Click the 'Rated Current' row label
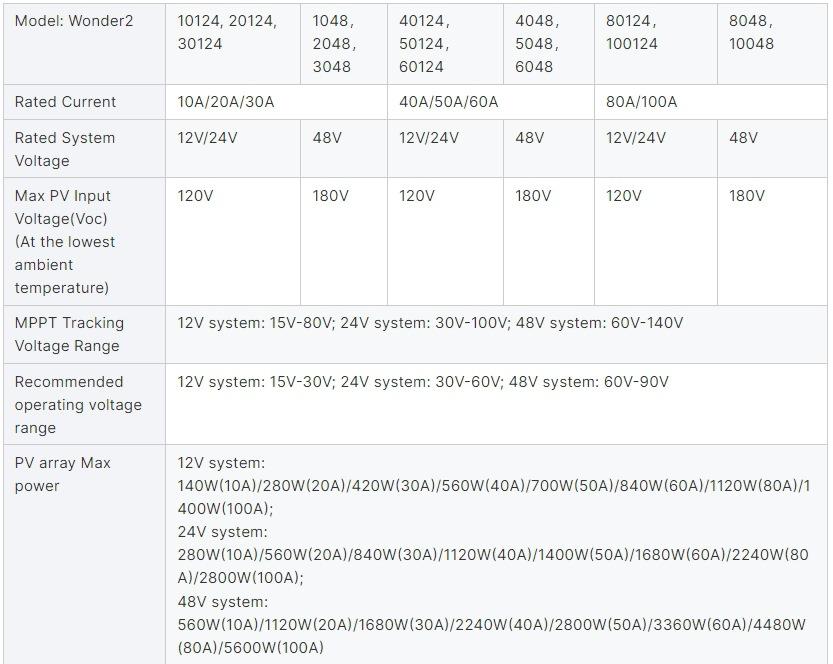 click(65, 102)
